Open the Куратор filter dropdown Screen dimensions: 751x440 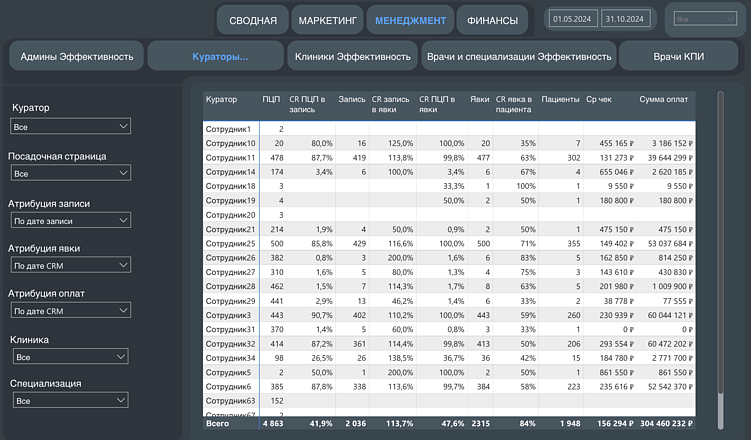click(69, 126)
